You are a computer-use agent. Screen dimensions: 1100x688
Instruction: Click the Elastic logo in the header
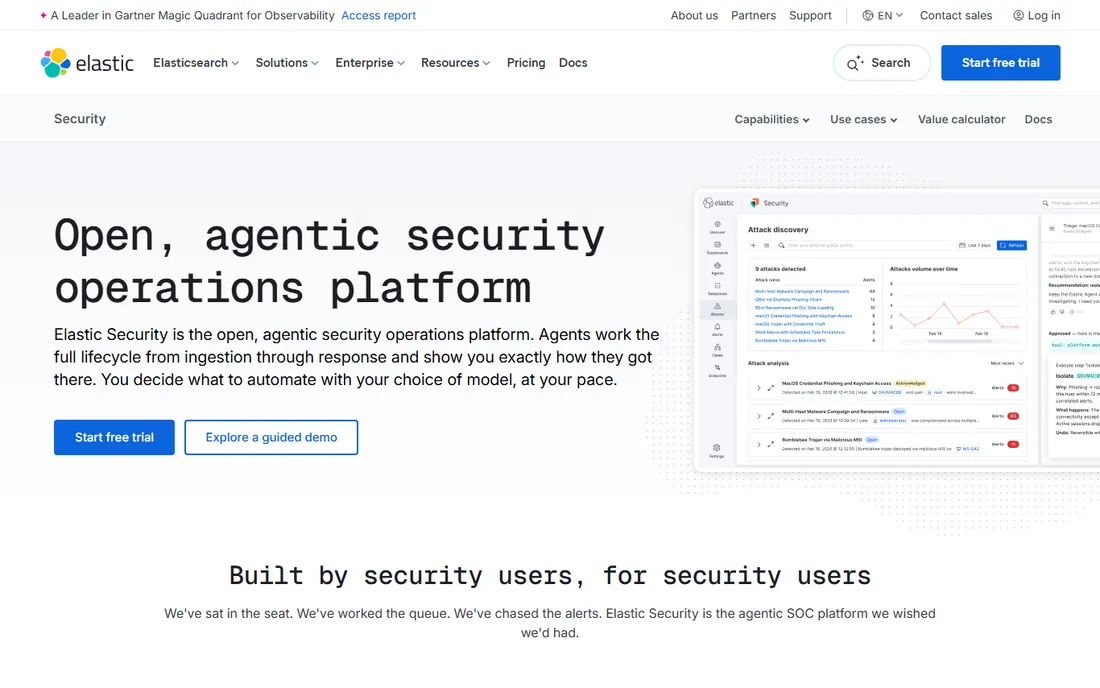point(87,63)
